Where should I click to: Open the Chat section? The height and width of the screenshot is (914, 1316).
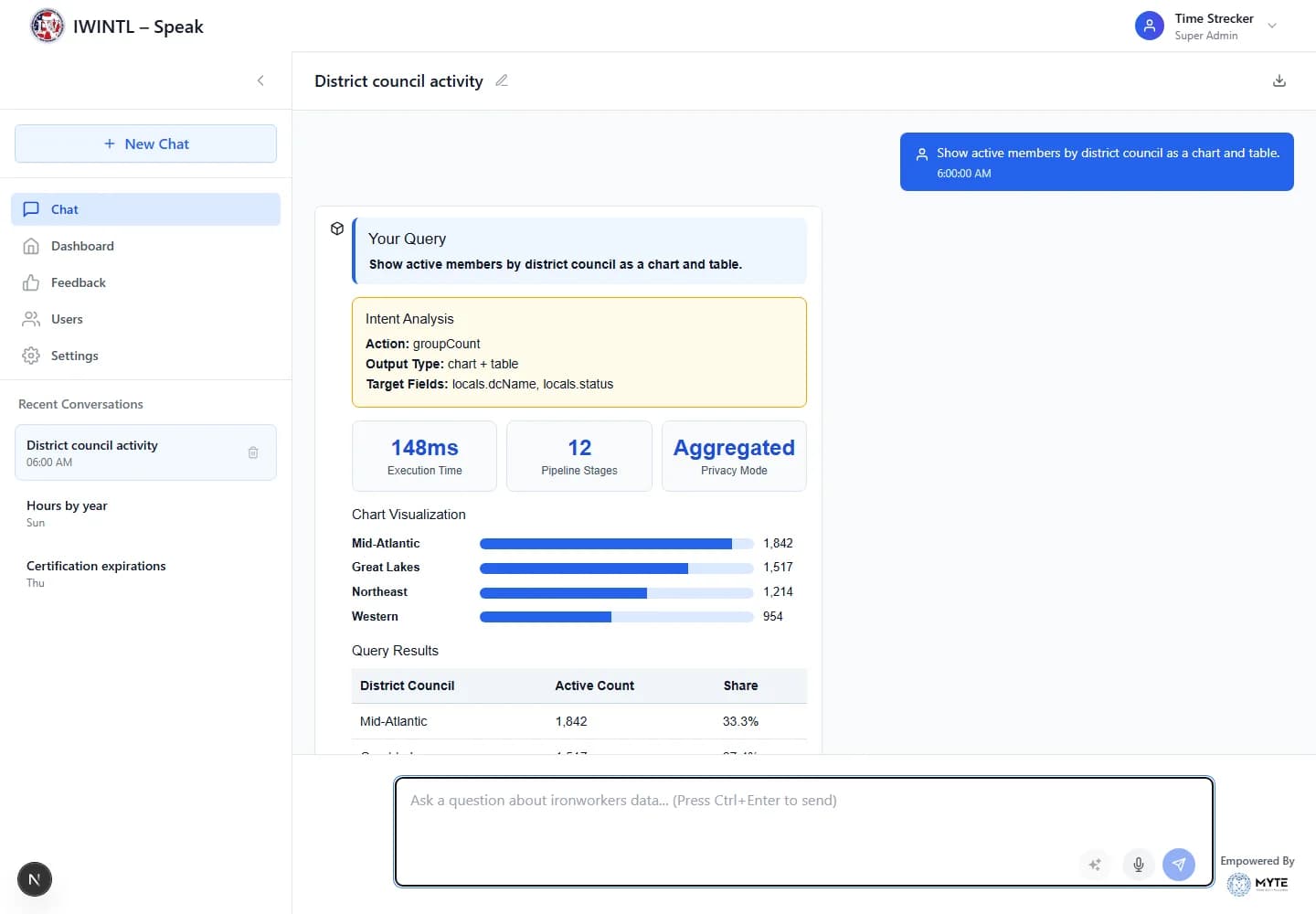pos(145,209)
